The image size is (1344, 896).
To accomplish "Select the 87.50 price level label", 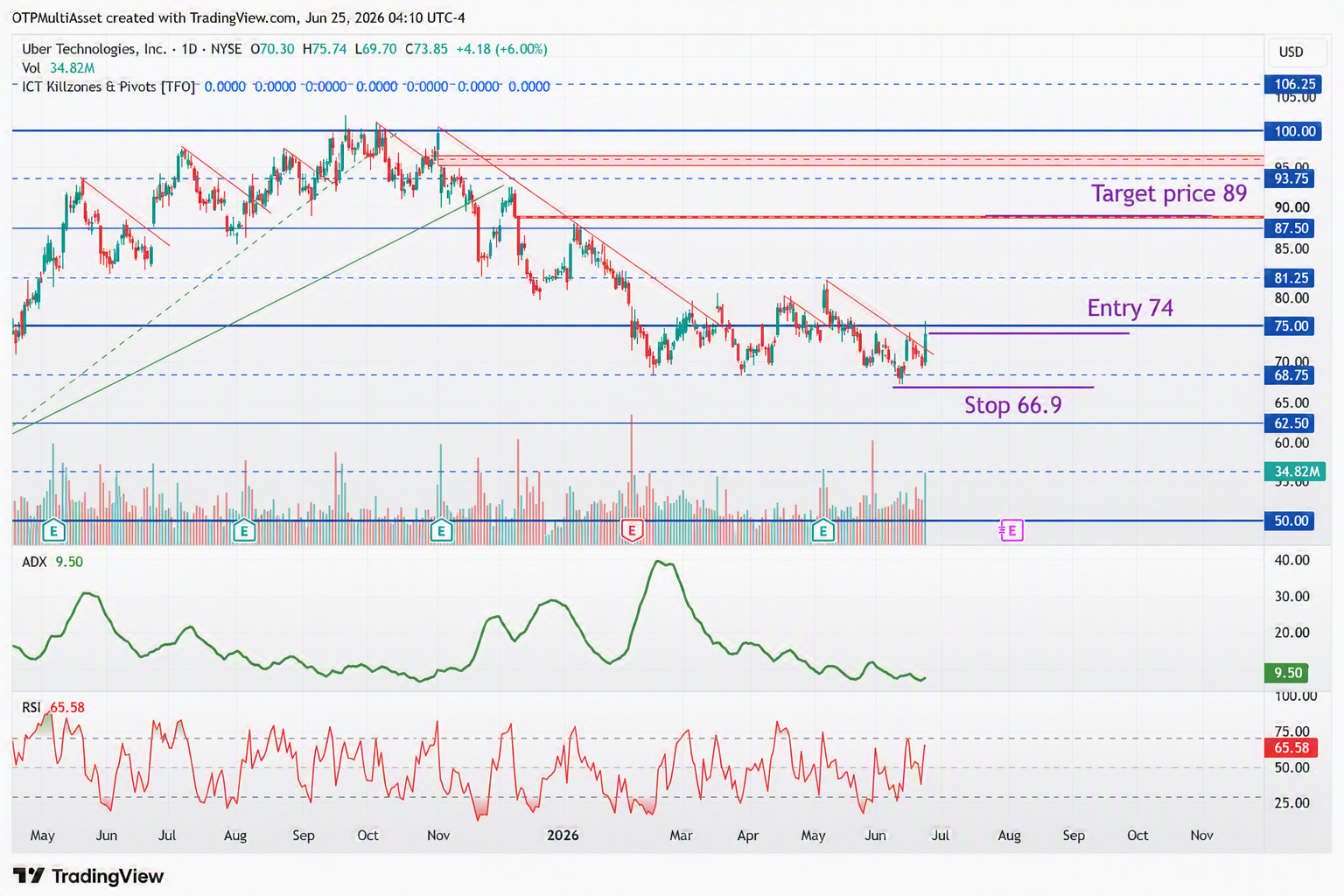I will (x=1291, y=228).
